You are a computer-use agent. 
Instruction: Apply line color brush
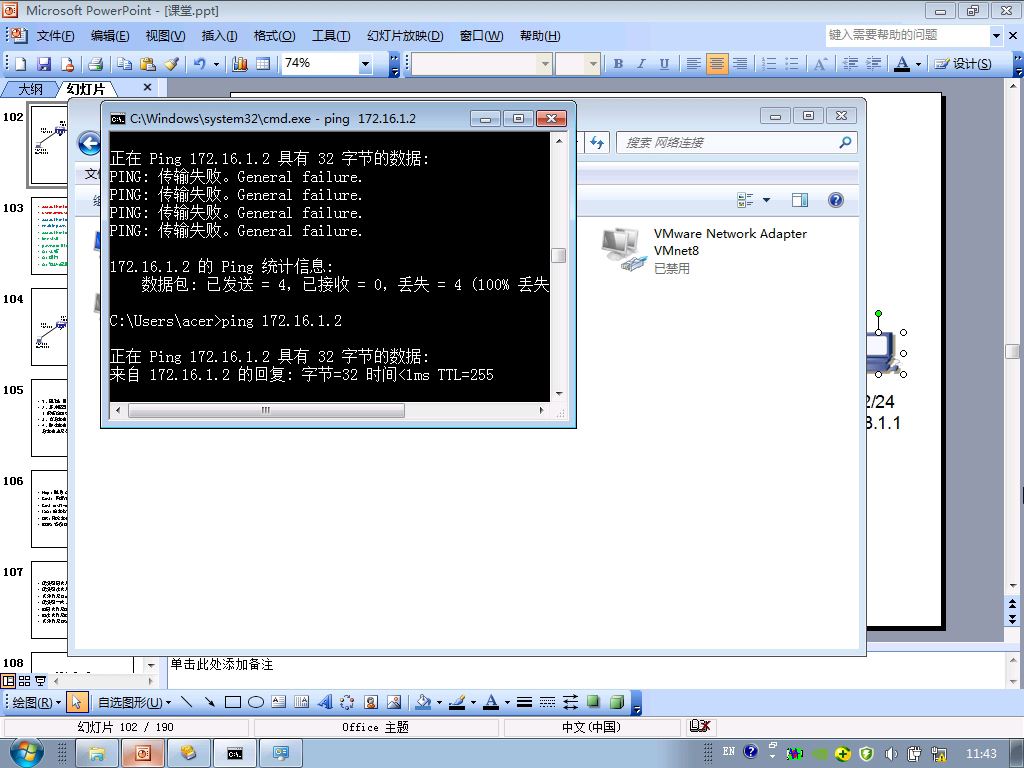point(457,703)
